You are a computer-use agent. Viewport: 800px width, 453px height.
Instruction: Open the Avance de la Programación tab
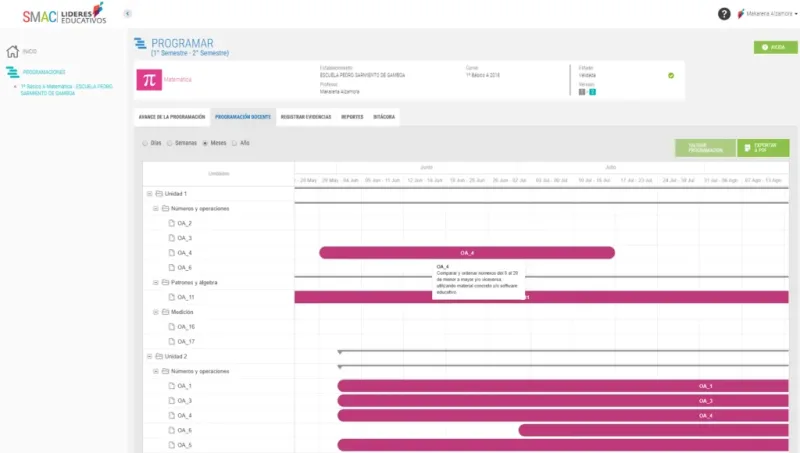pos(172,117)
